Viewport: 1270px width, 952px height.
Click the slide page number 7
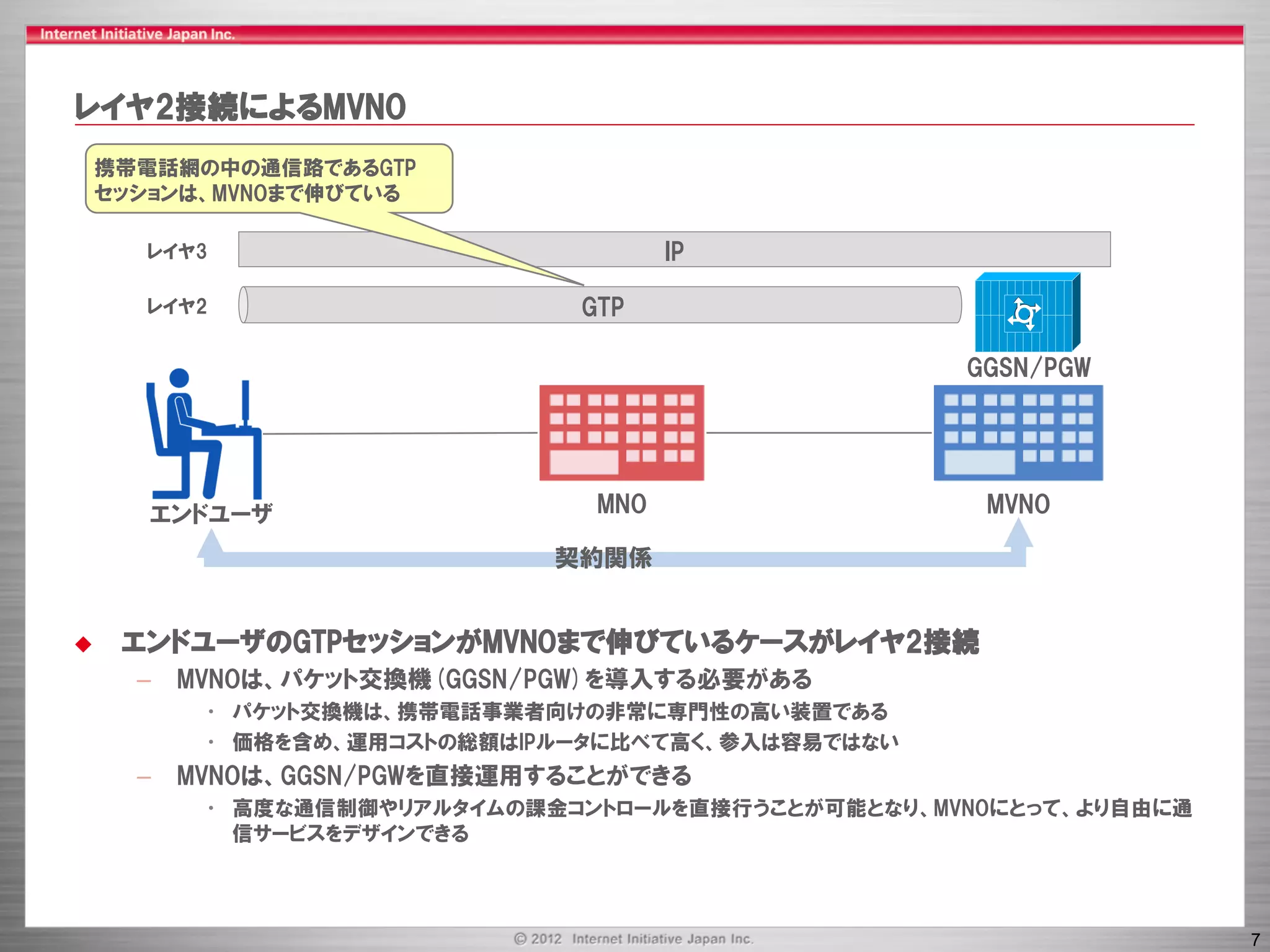pyautogui.click(x=1256, y=940)
